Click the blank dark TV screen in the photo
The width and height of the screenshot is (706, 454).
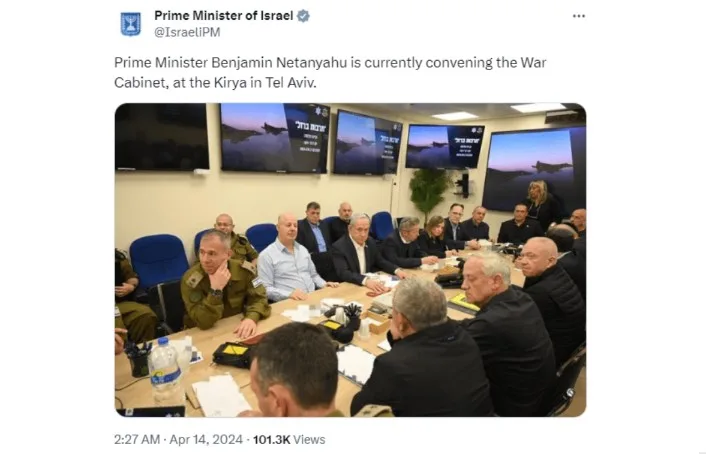[162, 137]
